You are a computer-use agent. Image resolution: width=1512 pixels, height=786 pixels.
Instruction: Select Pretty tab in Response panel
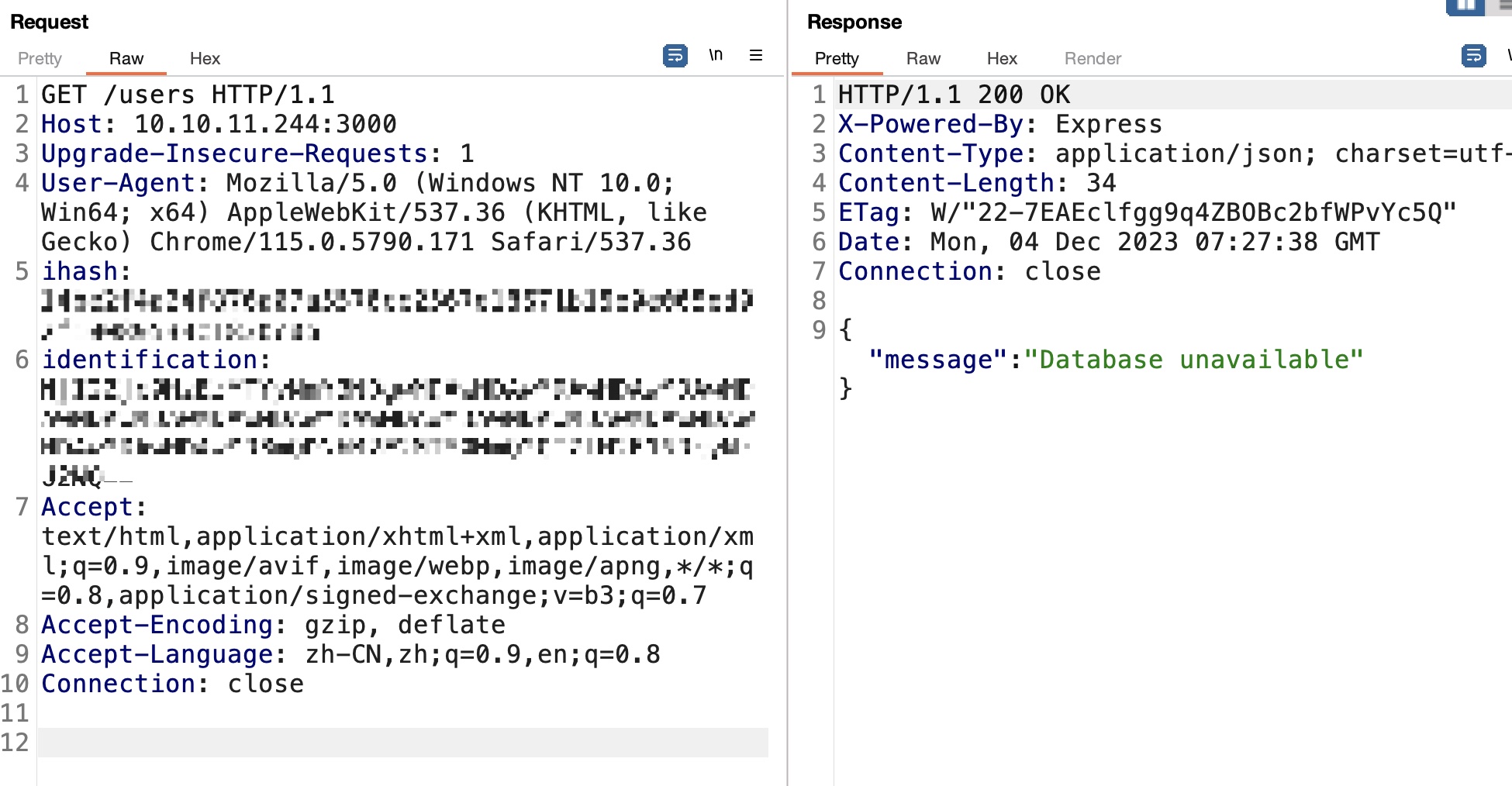click(x=837, y=58)
